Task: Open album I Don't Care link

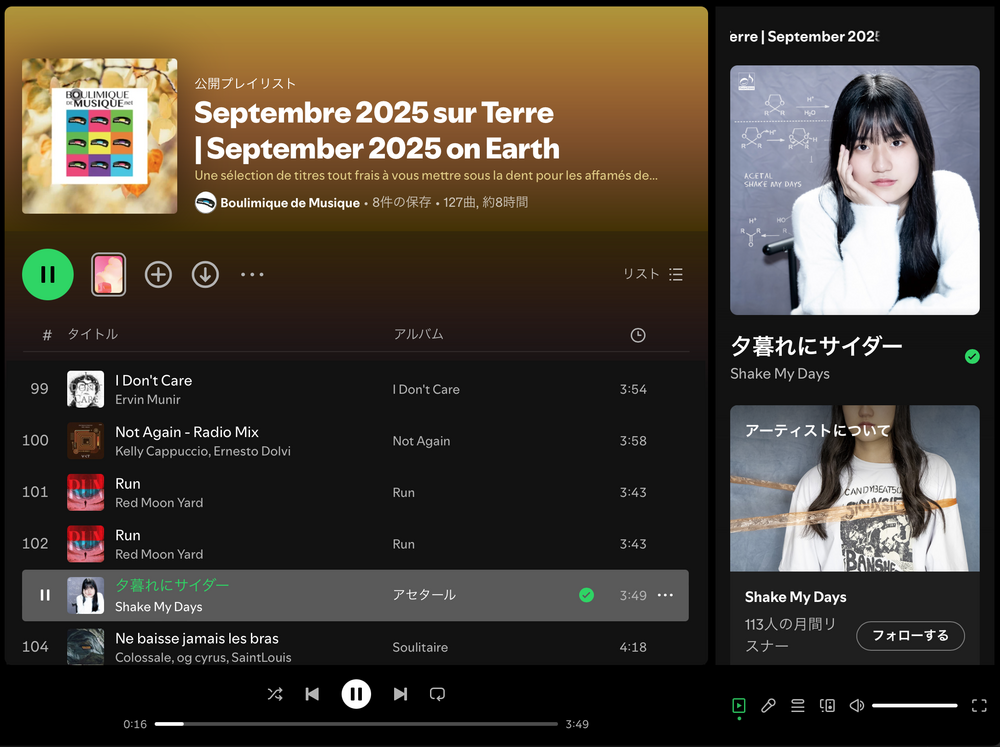Action: [x=426, y=389]
